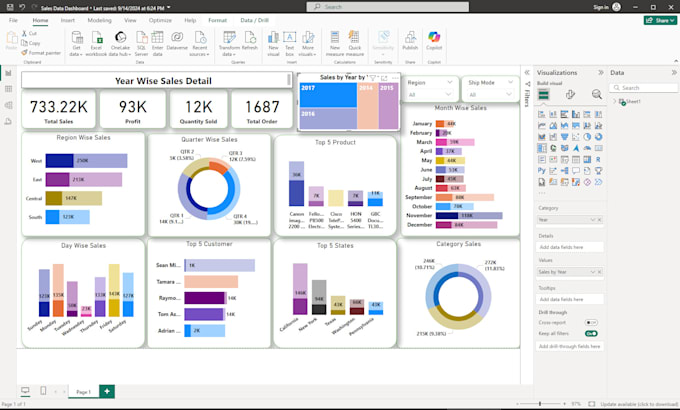Click Sign in
This screenshot has height=410, width=680.
coord(601,7)
